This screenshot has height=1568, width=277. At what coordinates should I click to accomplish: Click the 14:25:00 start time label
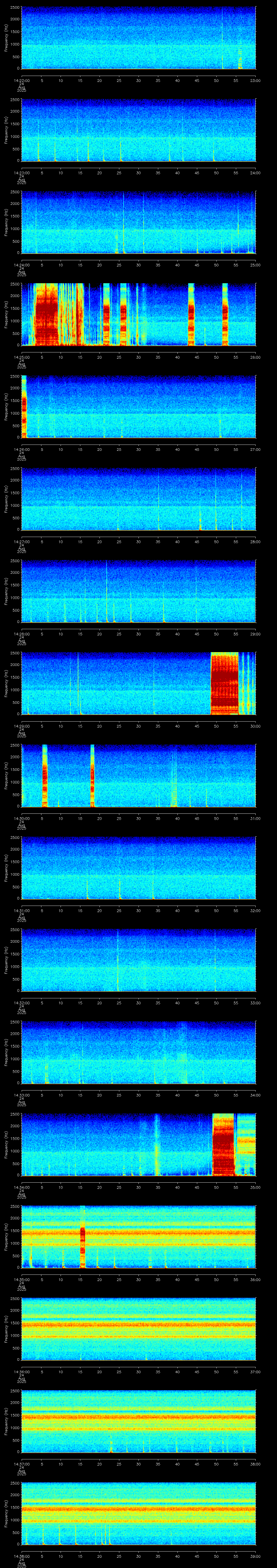tap(21, 357)
